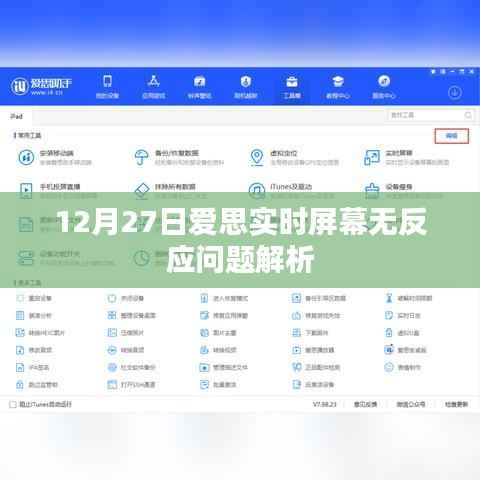Open 崩溃分析 crash analysis
Image resolution: width=480 pixels, height=480 pixels.
point(34,315)
